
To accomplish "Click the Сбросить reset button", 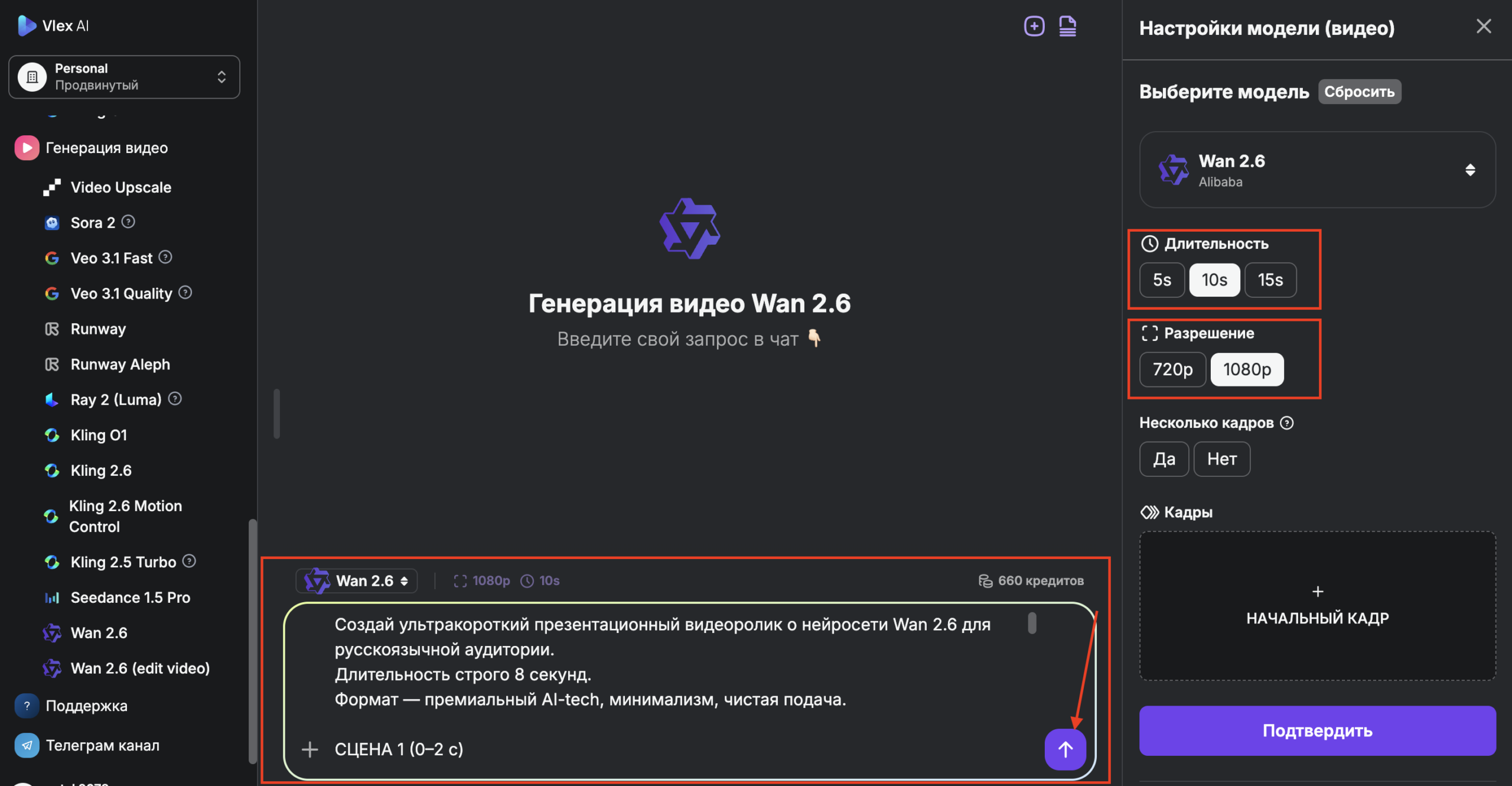I will click(1359, 92).
